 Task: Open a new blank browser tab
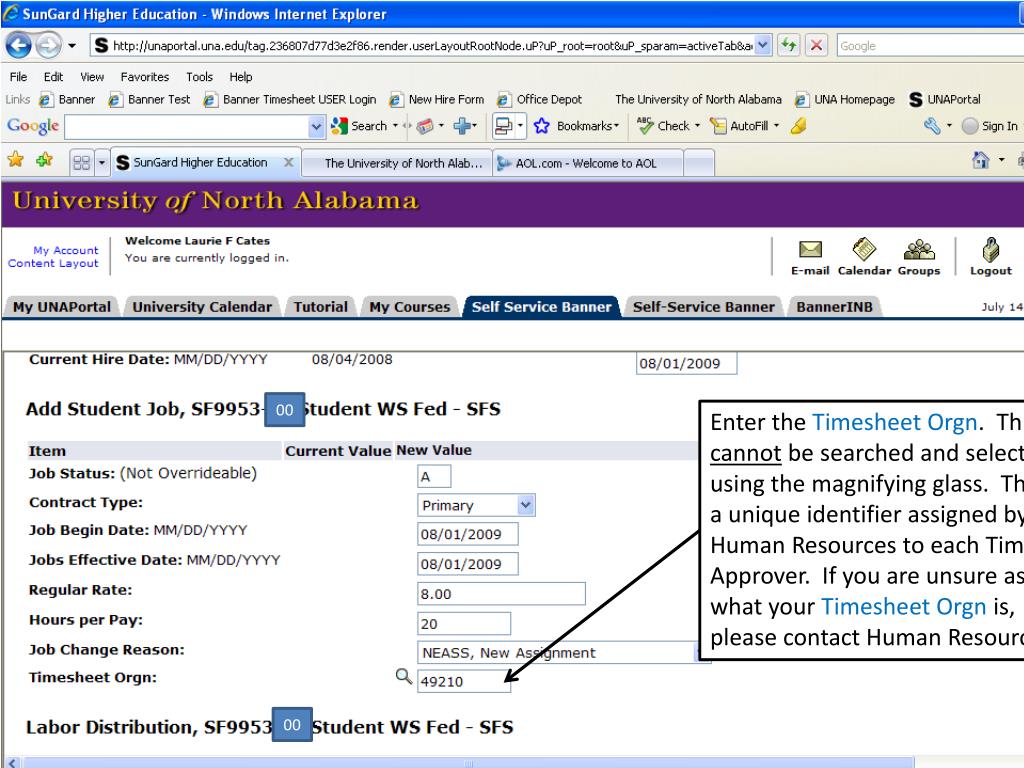699,163
